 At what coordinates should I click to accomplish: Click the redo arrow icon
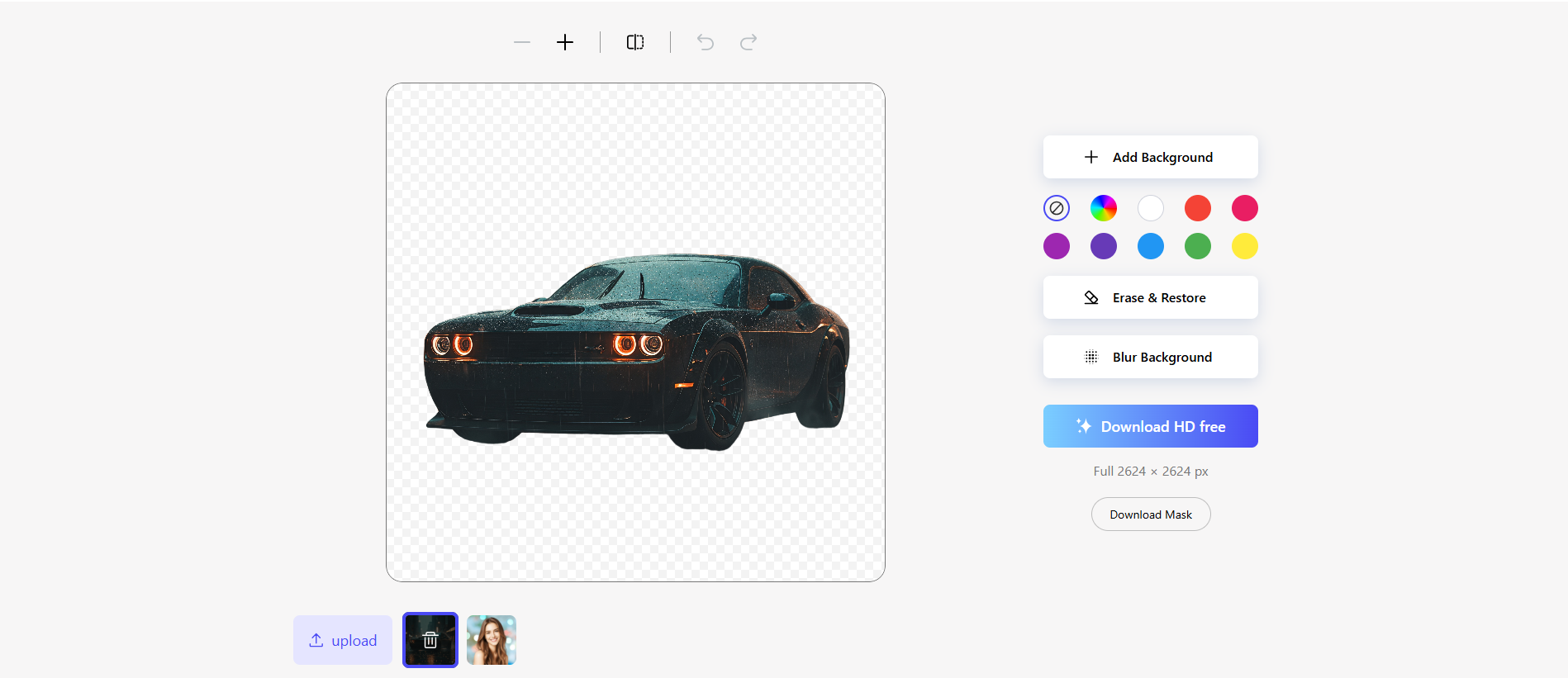click(x=748, y=42)
